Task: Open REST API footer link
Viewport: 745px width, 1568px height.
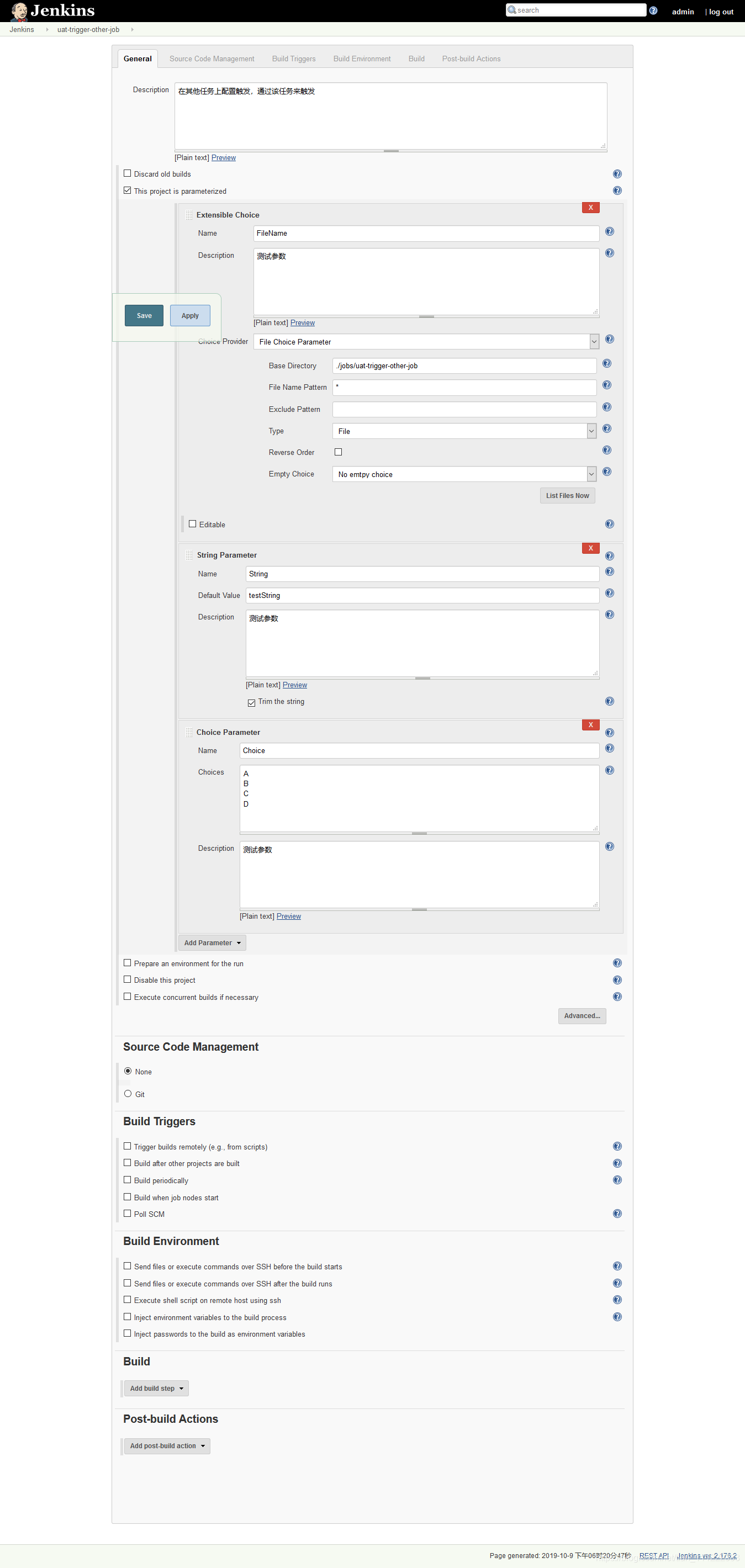Action: [x=654, y=1555]
